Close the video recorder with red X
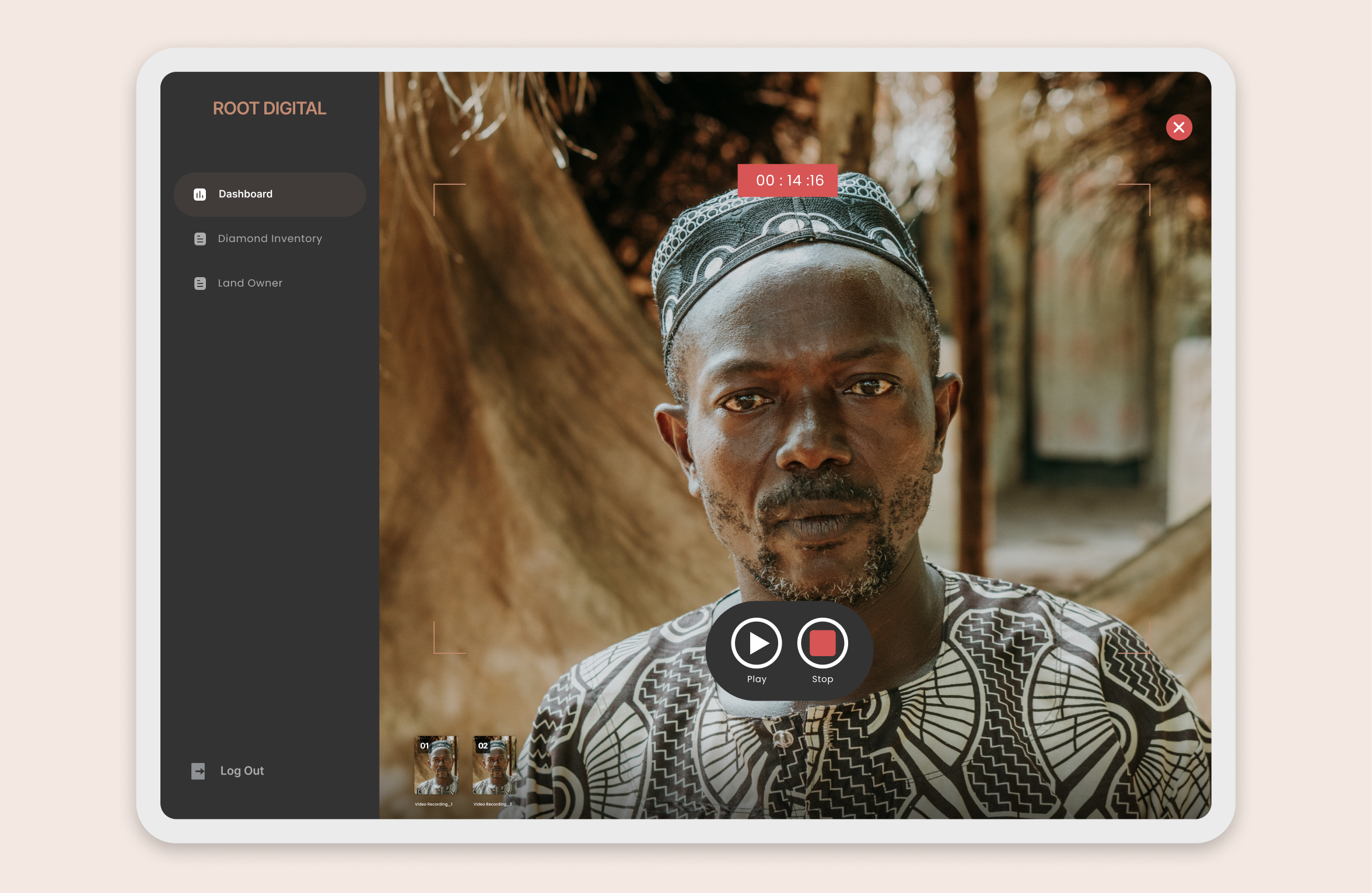This screenshot has height=893, width=1372. [x=1179, y=127]
